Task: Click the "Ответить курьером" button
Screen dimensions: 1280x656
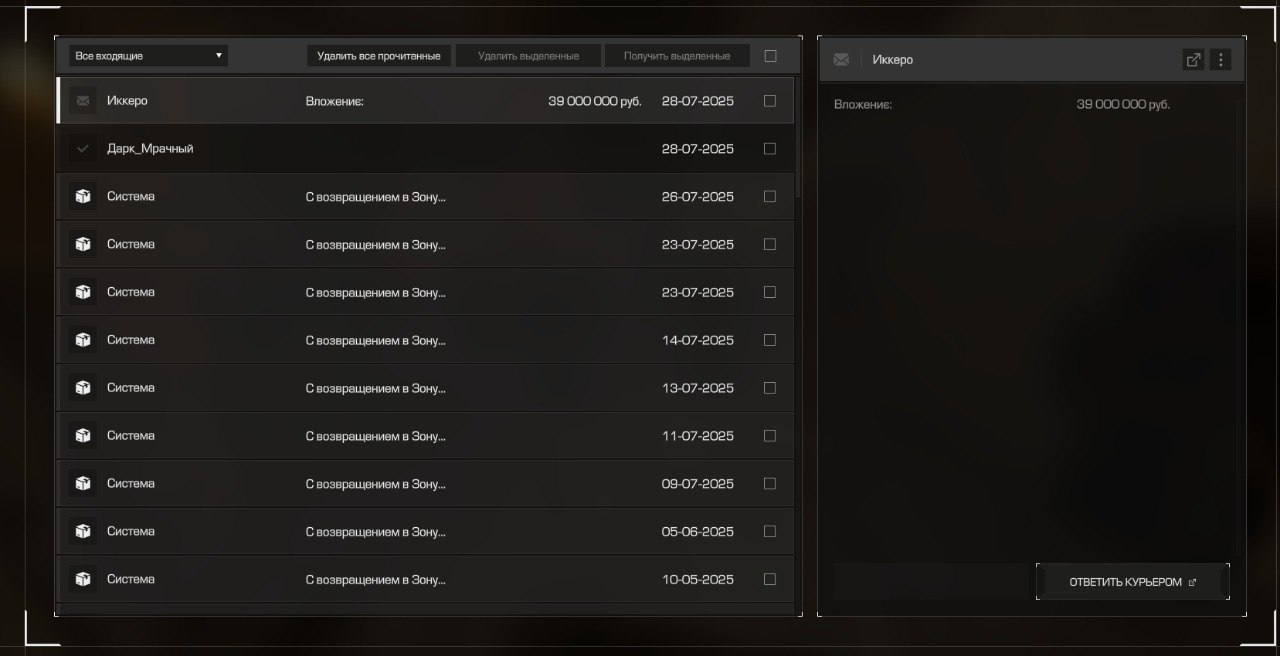Action: (x=1132, y=582)
